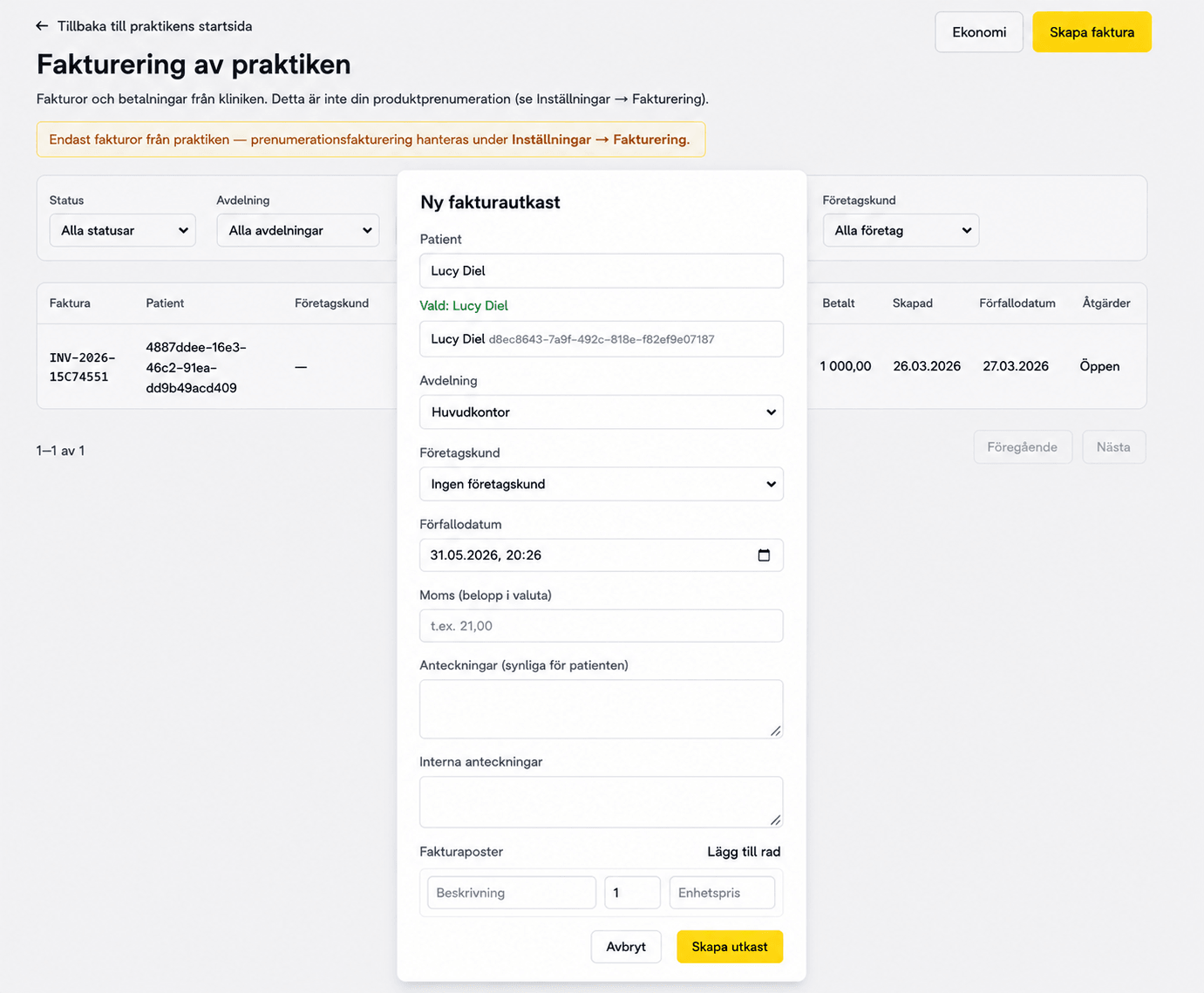Click the Åtgärder column header
Screen dimensions: 1204x993
tap(1106, 303)
